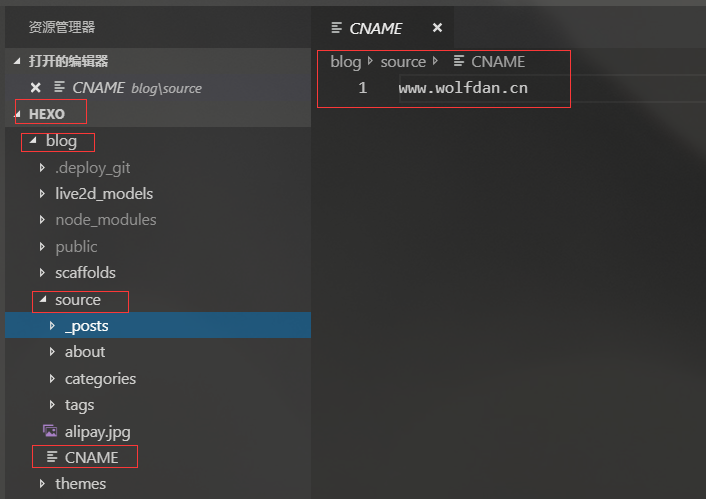Collapse the HEXO workspace section
Screen dimensions: 706x499
pos(17,114)
